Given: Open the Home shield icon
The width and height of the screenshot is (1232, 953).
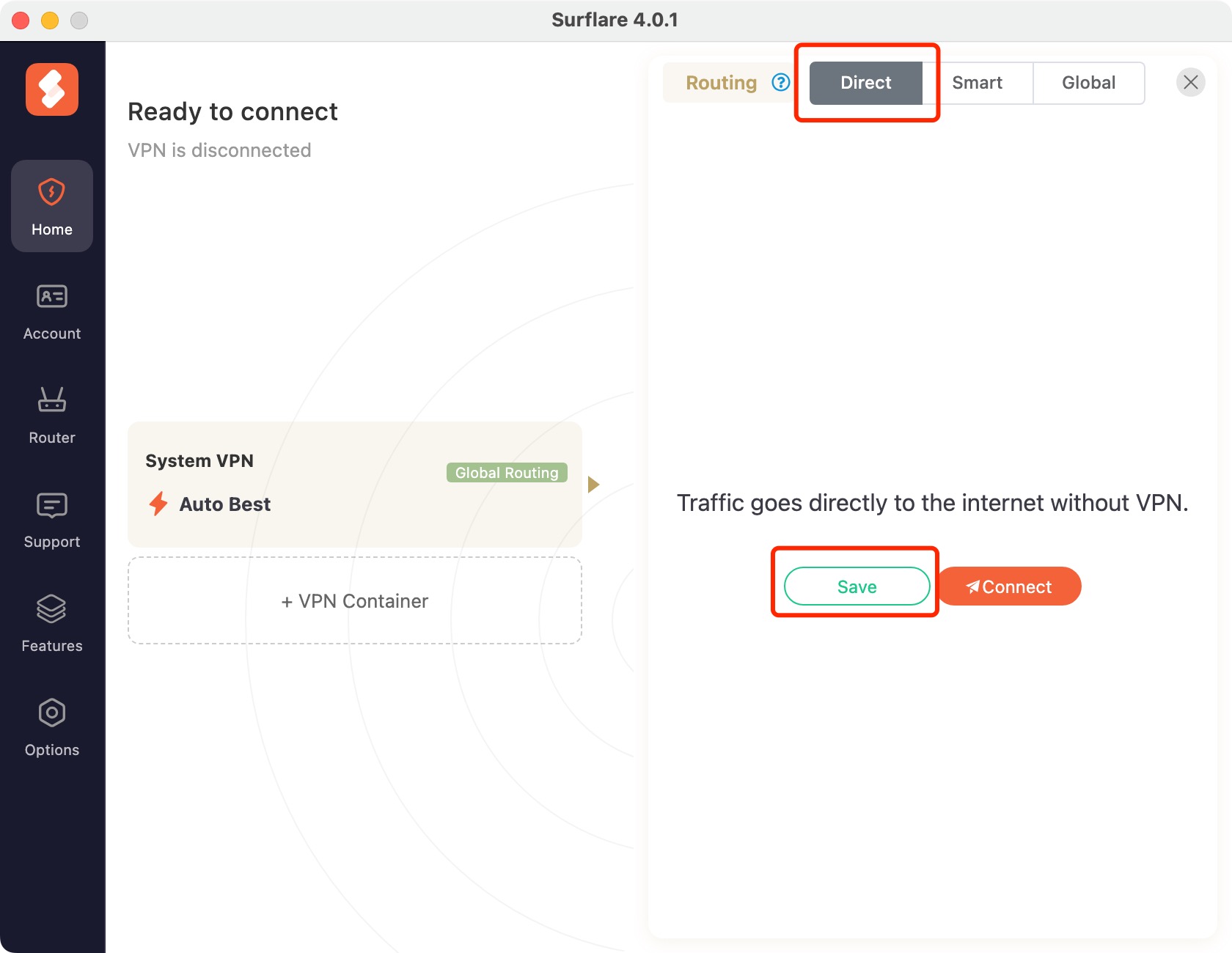Looking at the screenshot, I should [51, 194].
